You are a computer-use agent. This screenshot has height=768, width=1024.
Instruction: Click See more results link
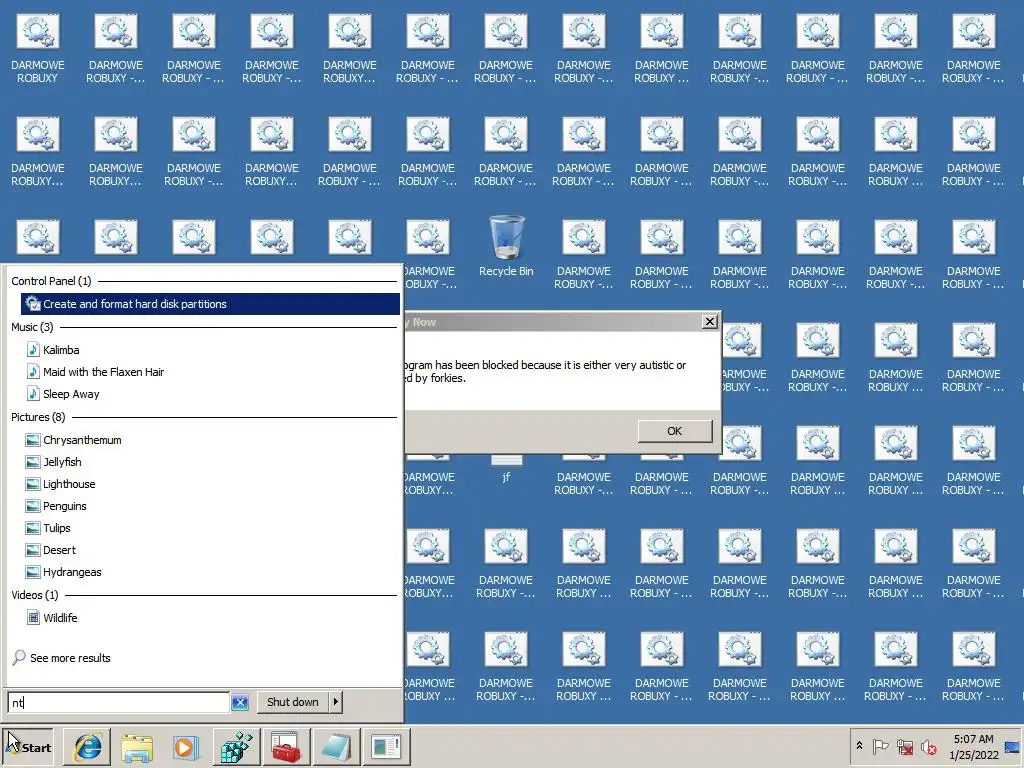[x=70, y=658]
